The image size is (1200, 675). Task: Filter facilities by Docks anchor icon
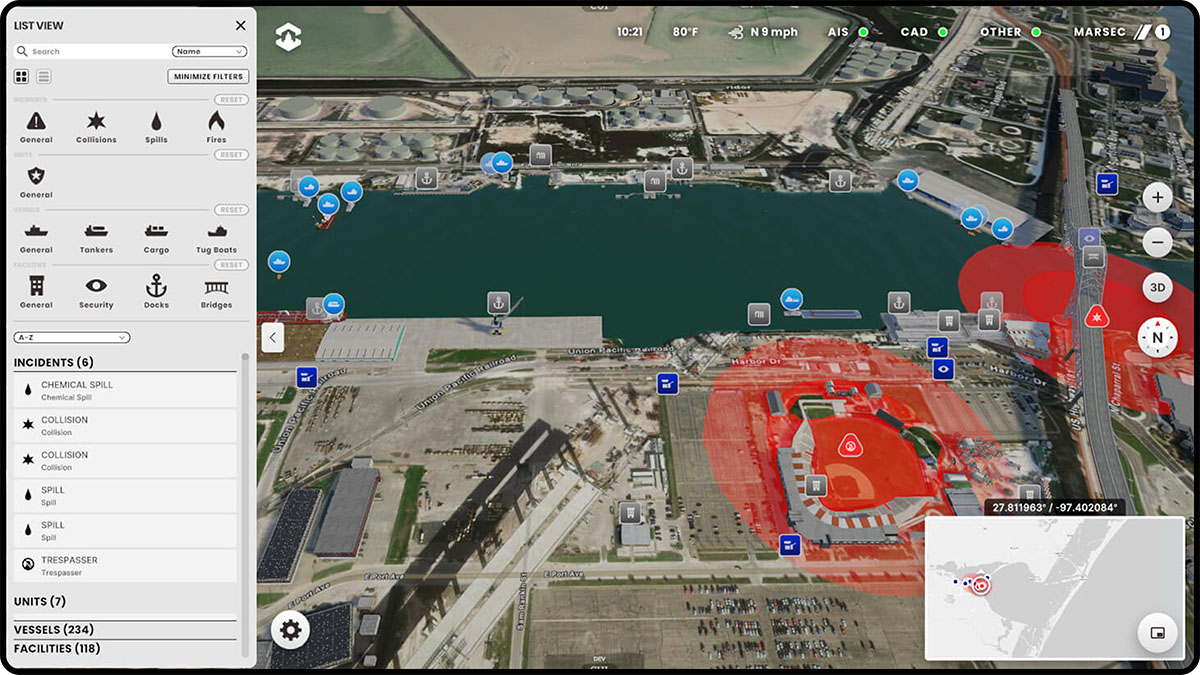coord(156,287)
